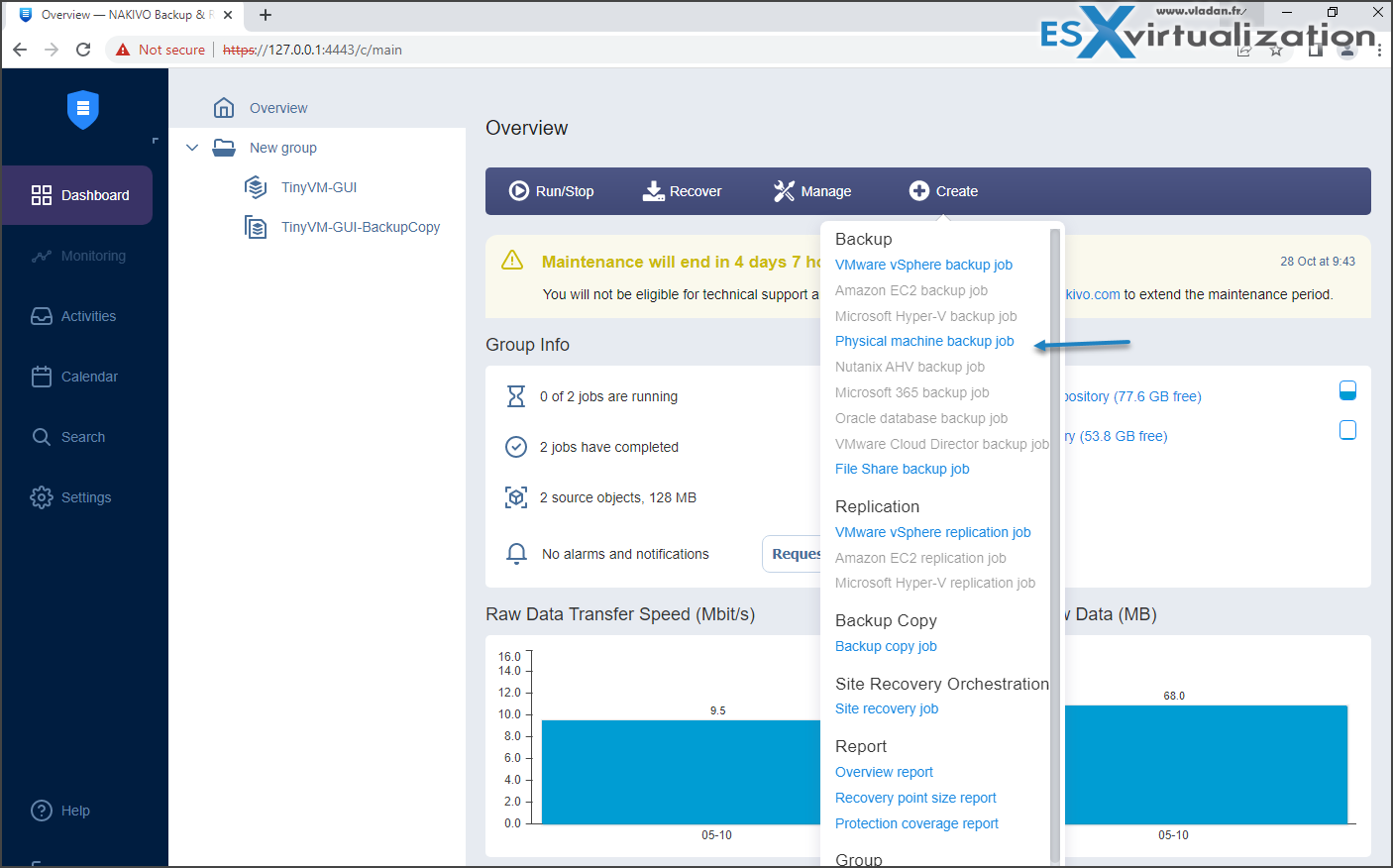Image resolution: width=1393 pixels, height=868 pixels.
Task: Click the NAKIVO shield logo
Action: click(x=83, y=109)
